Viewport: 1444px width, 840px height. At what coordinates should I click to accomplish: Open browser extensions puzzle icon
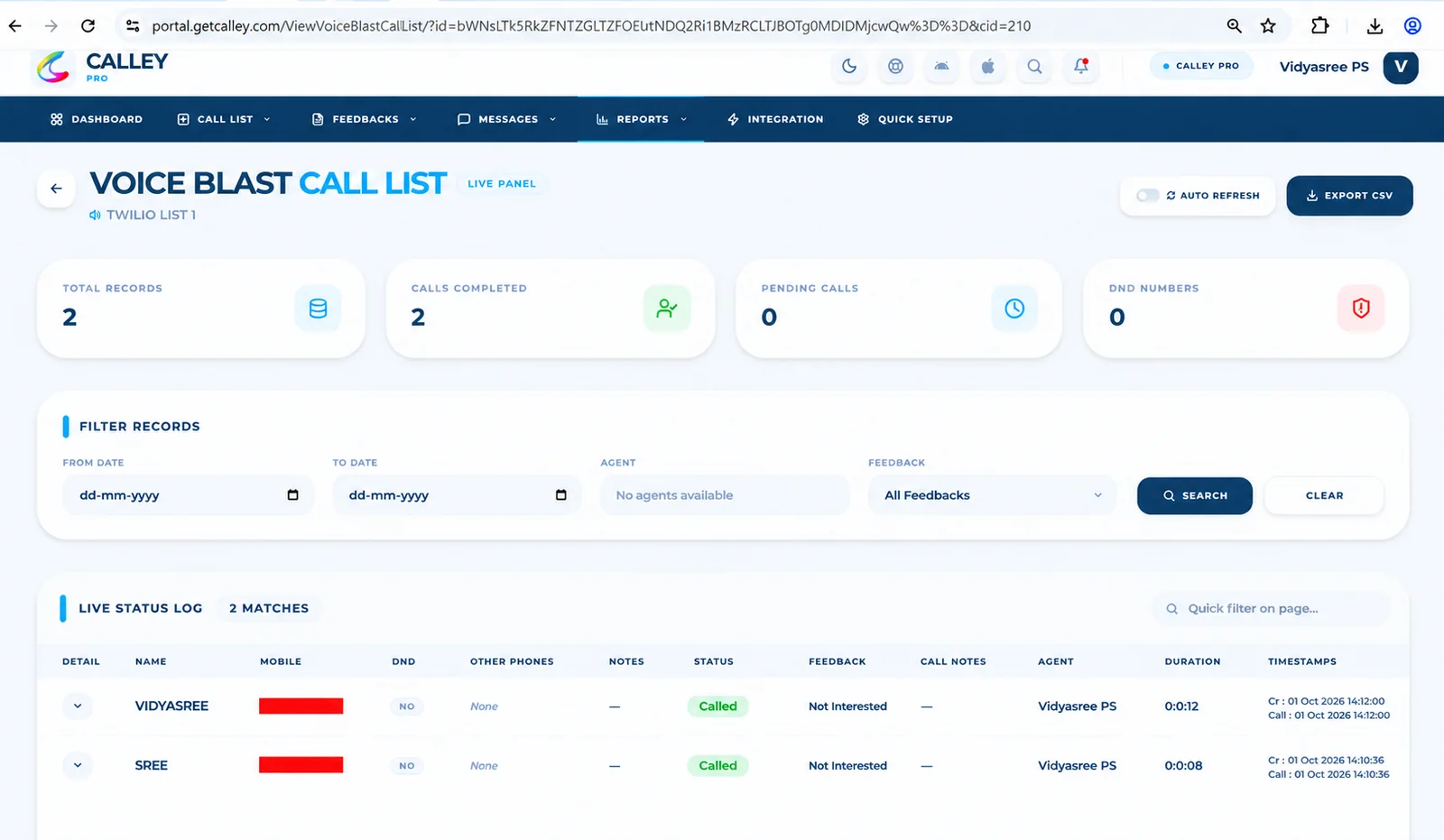(1320, 26)
